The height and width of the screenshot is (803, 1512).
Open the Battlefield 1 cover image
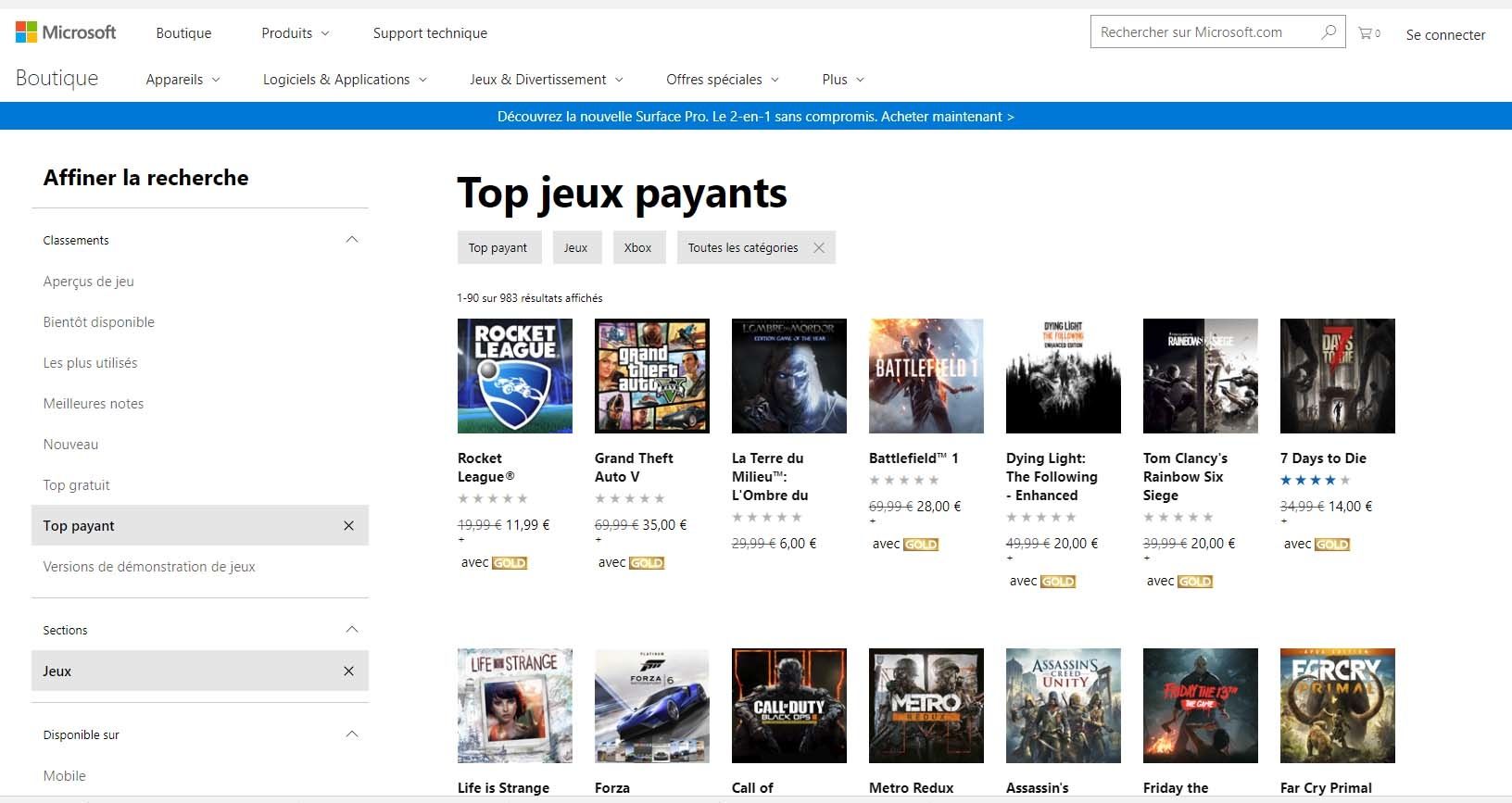[x=926, y=376]
